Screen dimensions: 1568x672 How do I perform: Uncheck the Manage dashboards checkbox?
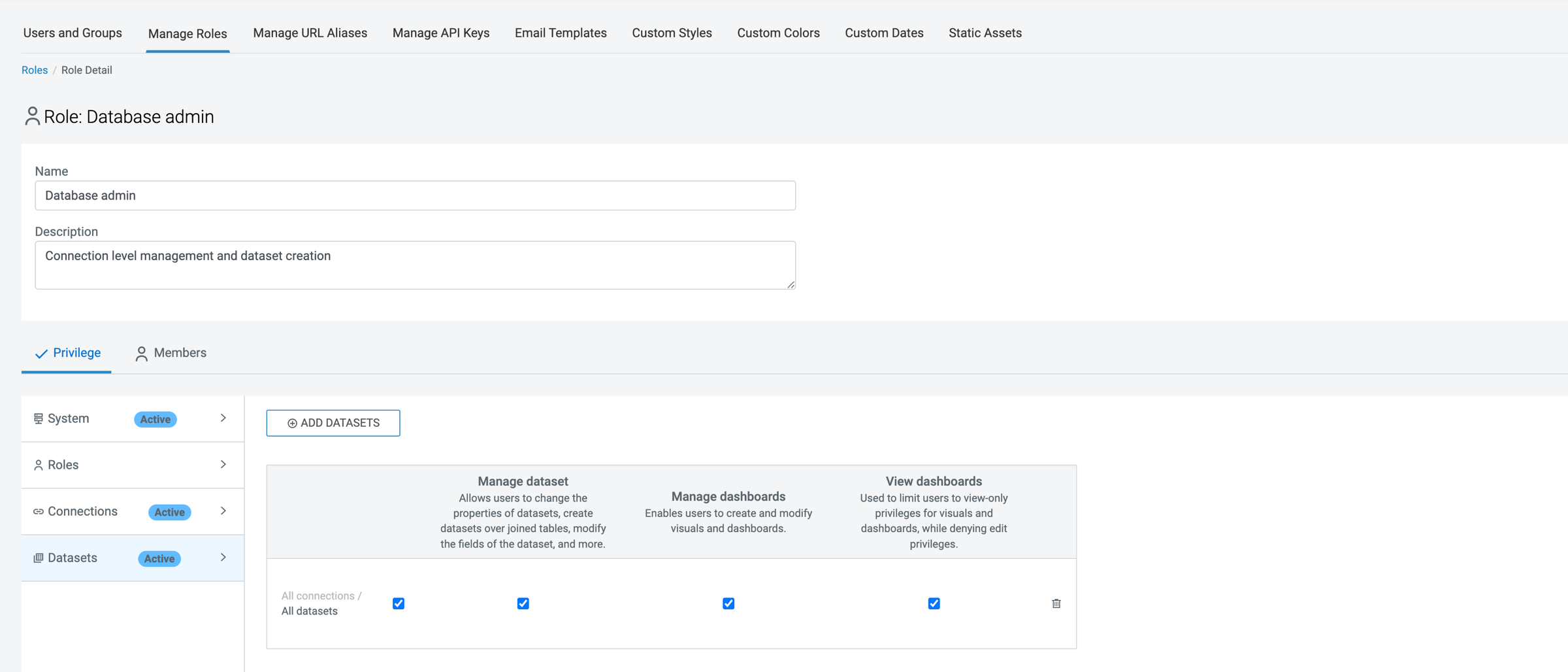[x=728, y=603]
